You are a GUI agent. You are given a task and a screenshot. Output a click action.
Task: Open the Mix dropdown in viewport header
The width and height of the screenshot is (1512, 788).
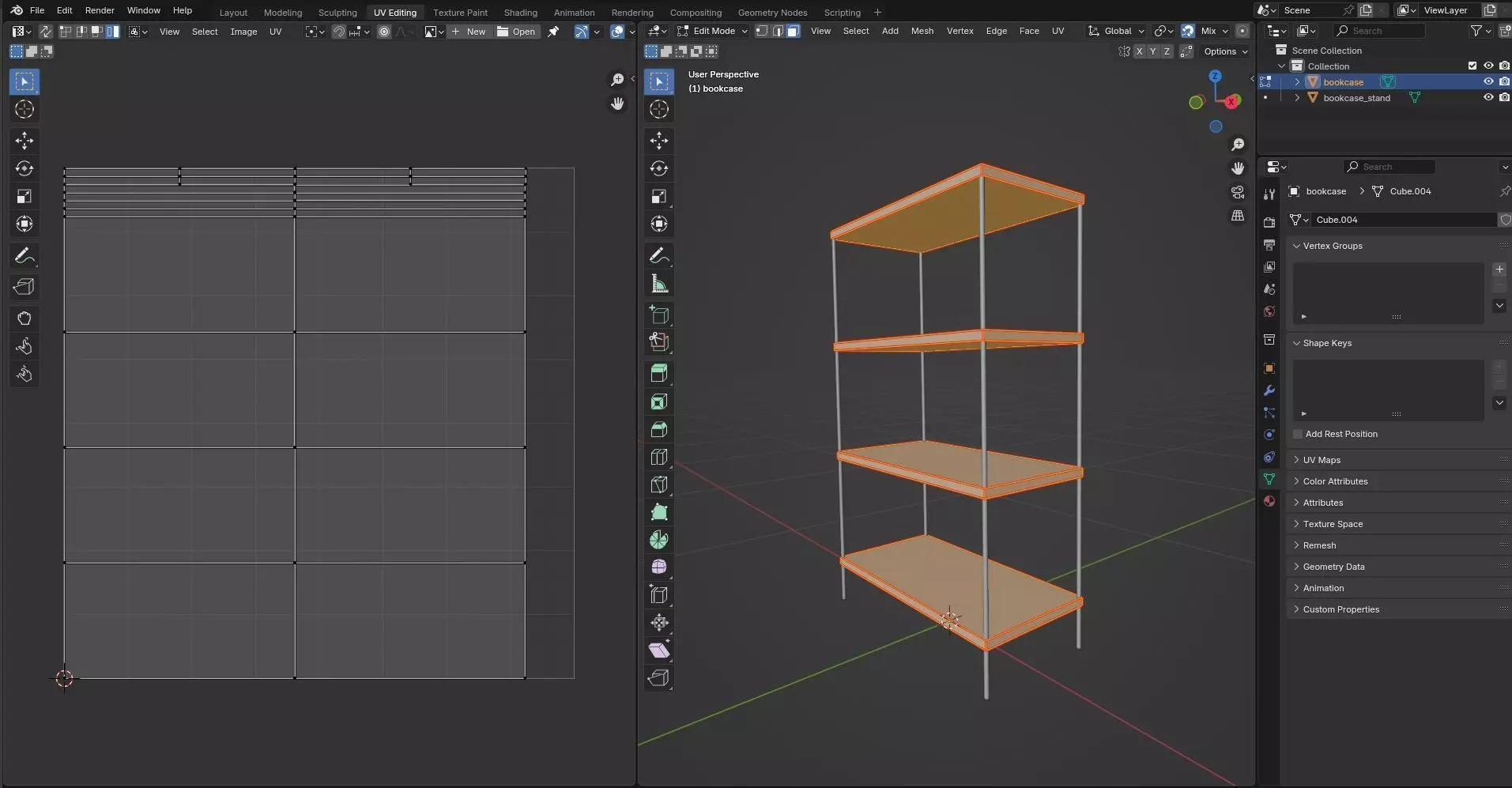point(1215,31)
